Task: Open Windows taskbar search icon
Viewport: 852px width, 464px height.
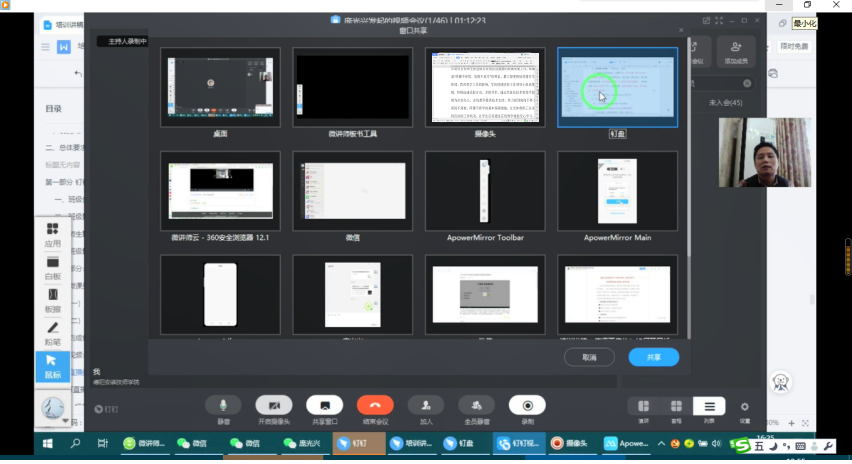Action: (x=75, y=443)
